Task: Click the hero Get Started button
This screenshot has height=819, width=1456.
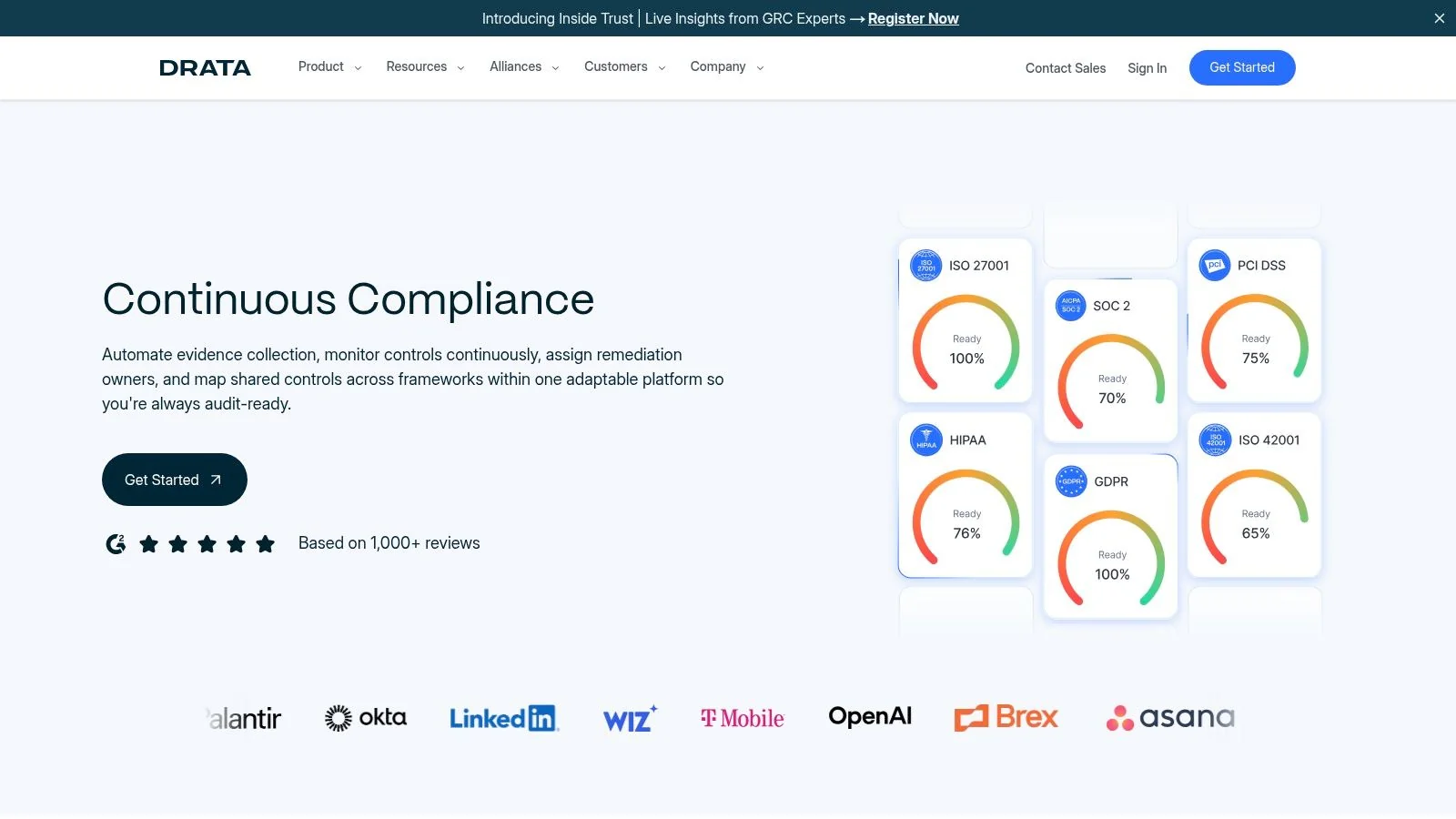Action: [x=174, y=480]
